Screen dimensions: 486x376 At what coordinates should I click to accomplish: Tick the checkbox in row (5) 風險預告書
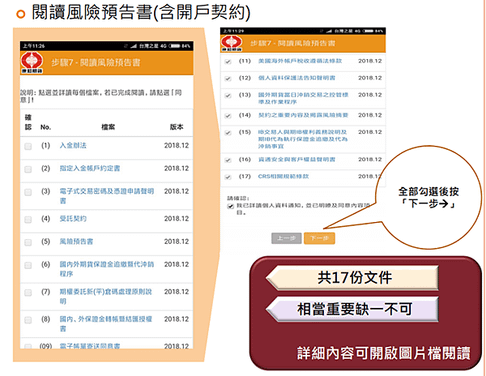(x=28, y=242)
